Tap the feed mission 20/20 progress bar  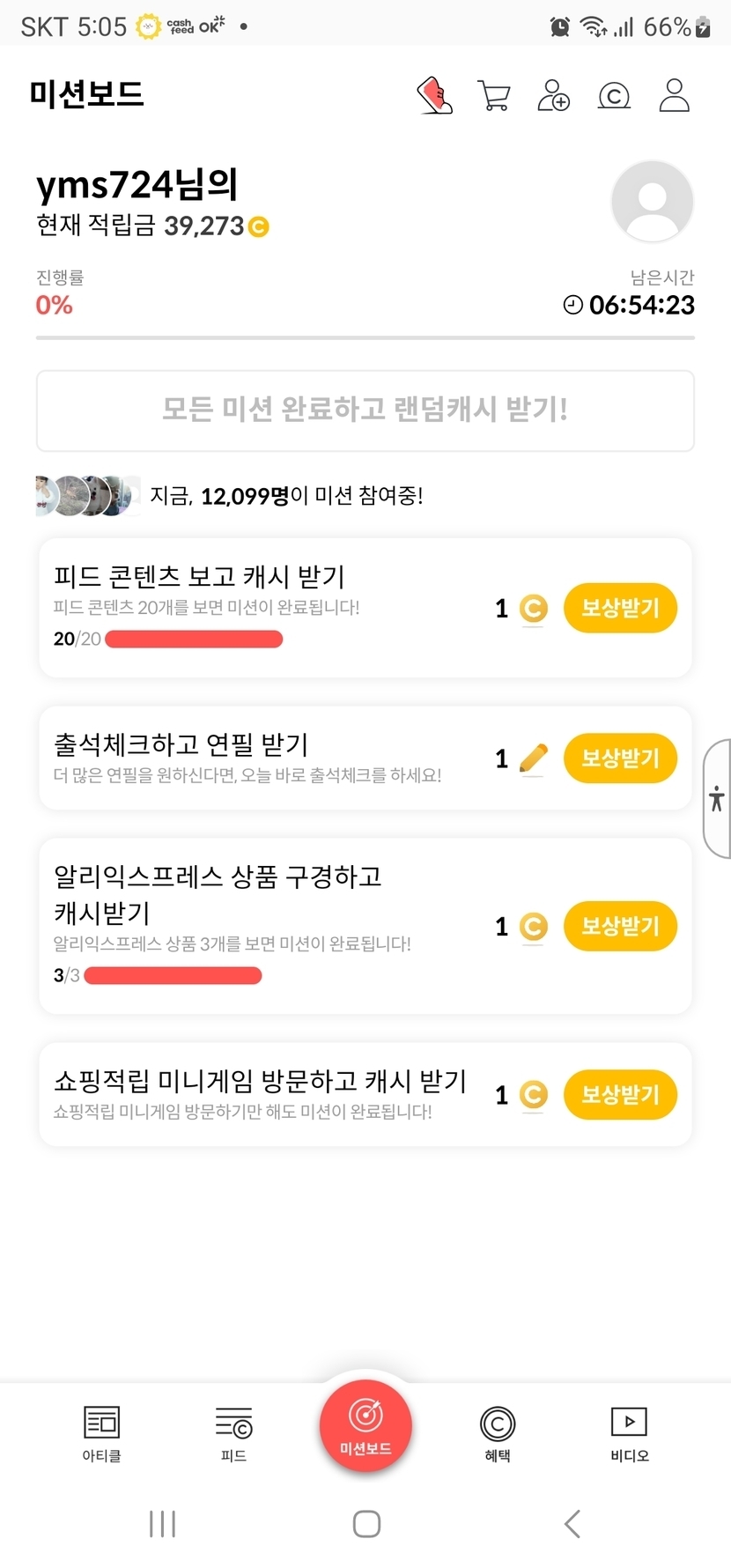click(x=194, y=640)
